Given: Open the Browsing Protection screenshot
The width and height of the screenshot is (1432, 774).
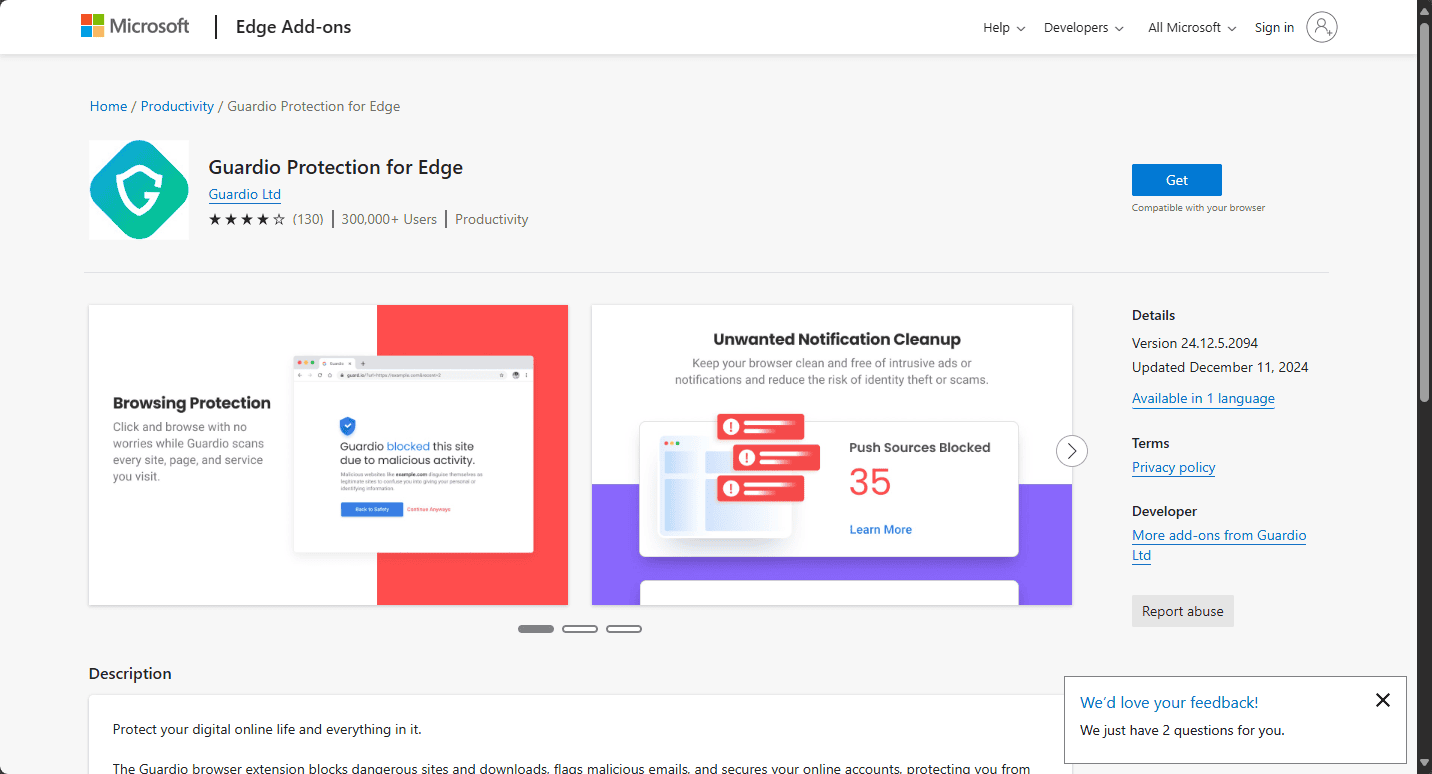Looking at the screenshot, I should (329, 455).
